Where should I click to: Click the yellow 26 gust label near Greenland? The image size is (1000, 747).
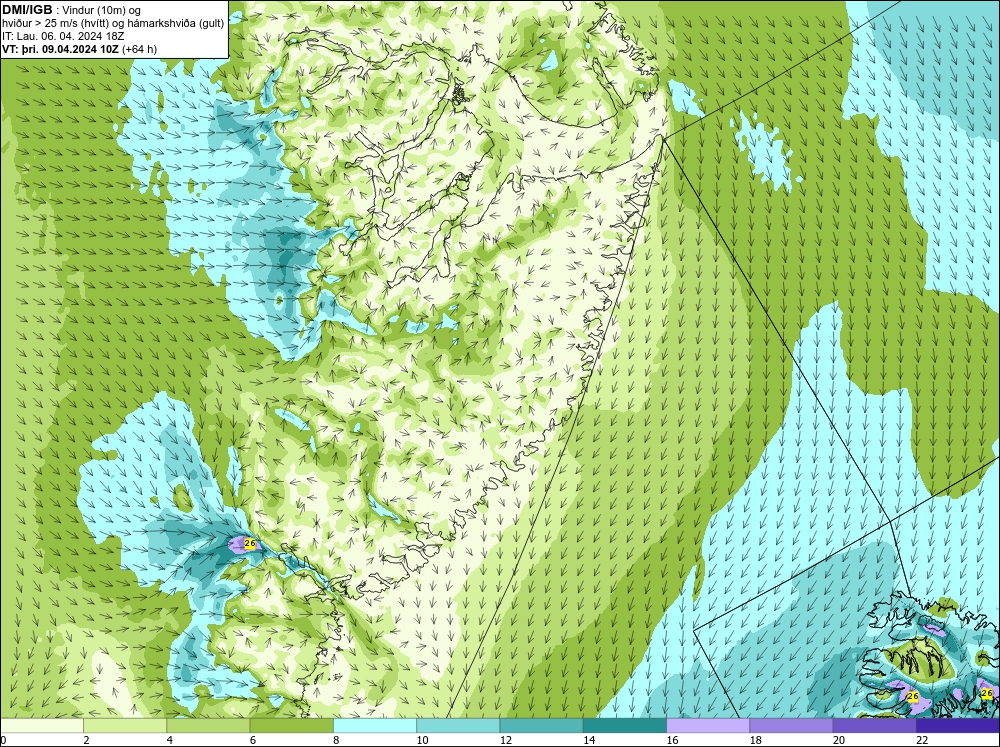tap(250, 544)
